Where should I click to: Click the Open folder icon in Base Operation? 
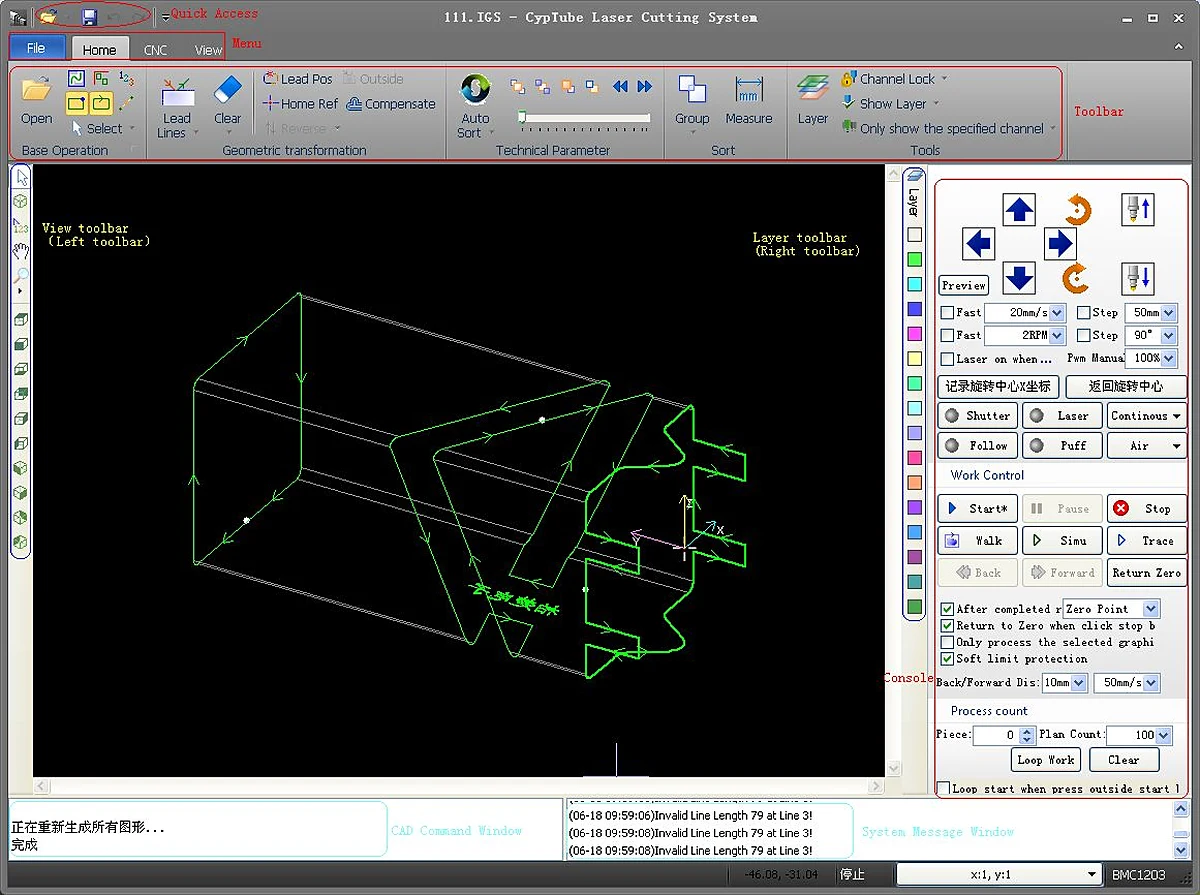coord(36,90)
